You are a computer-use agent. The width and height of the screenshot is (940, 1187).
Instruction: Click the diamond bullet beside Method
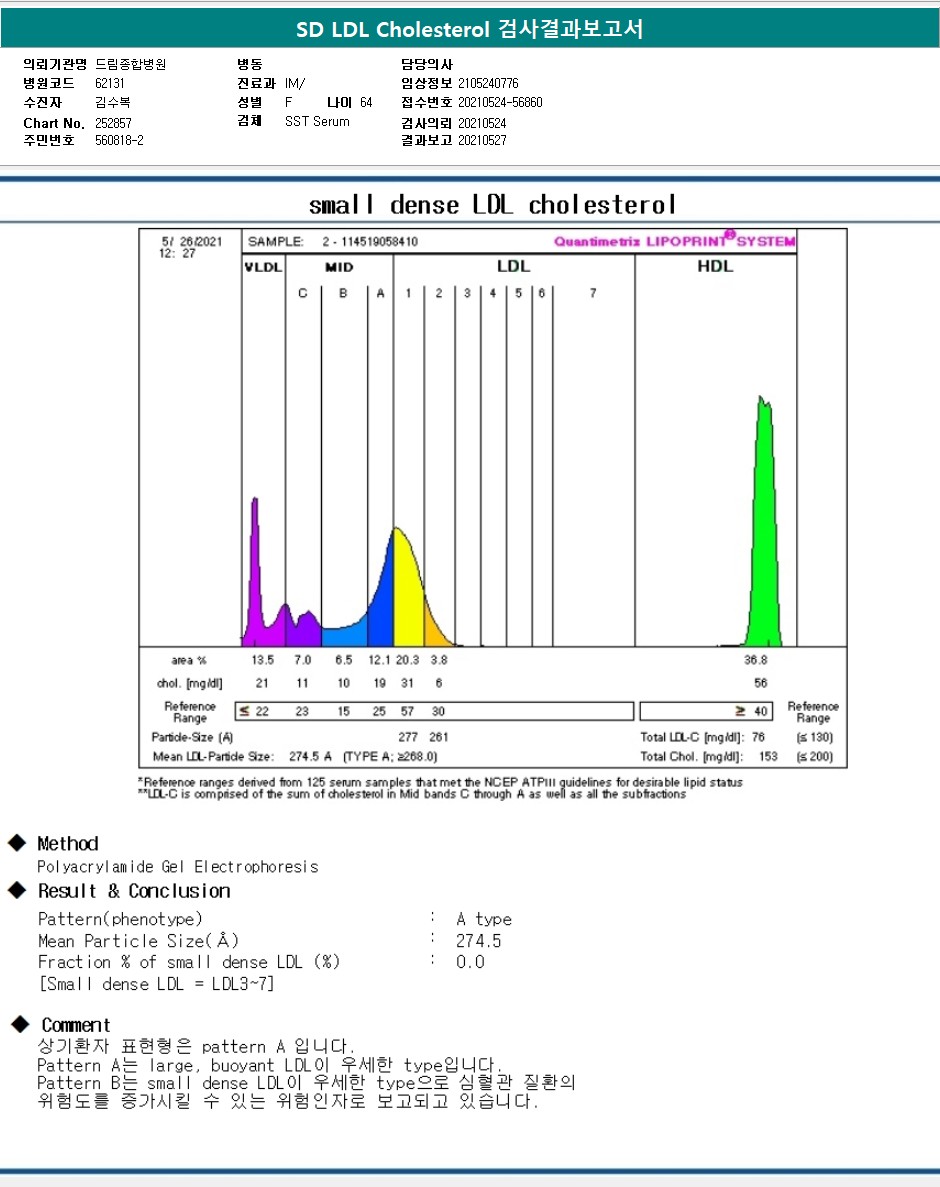pos(17,843)
